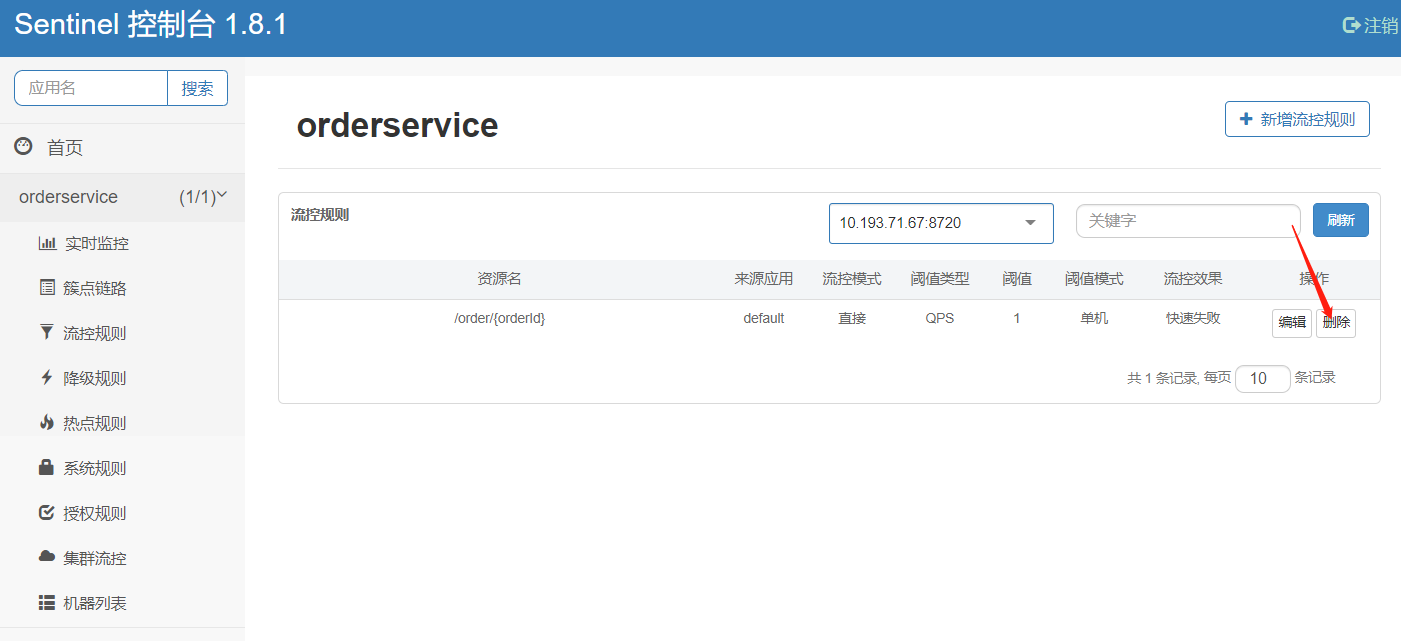Click the blue 刷新 button
This screenshot has height=641, width=1401.
point(1340,221)
